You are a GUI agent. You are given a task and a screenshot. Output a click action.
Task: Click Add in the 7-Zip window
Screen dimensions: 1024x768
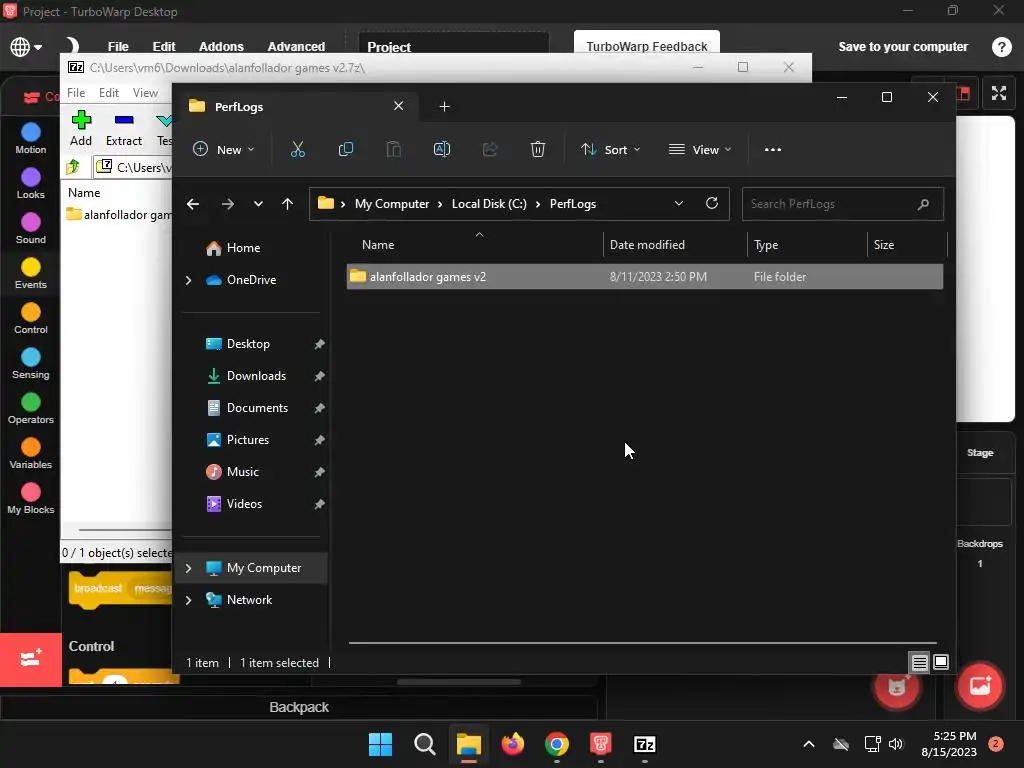81,129
